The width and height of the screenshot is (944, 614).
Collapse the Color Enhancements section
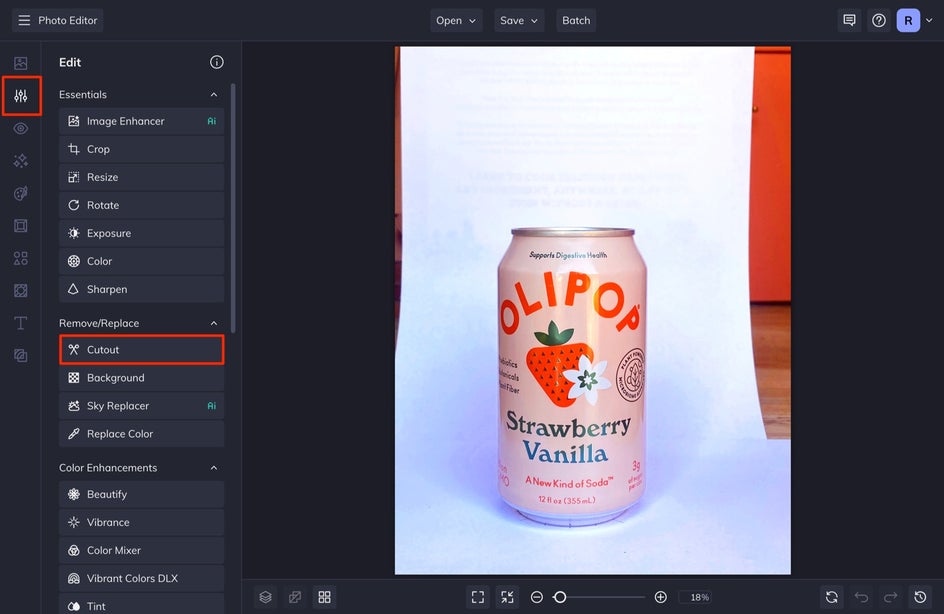[x=214, y=468]
